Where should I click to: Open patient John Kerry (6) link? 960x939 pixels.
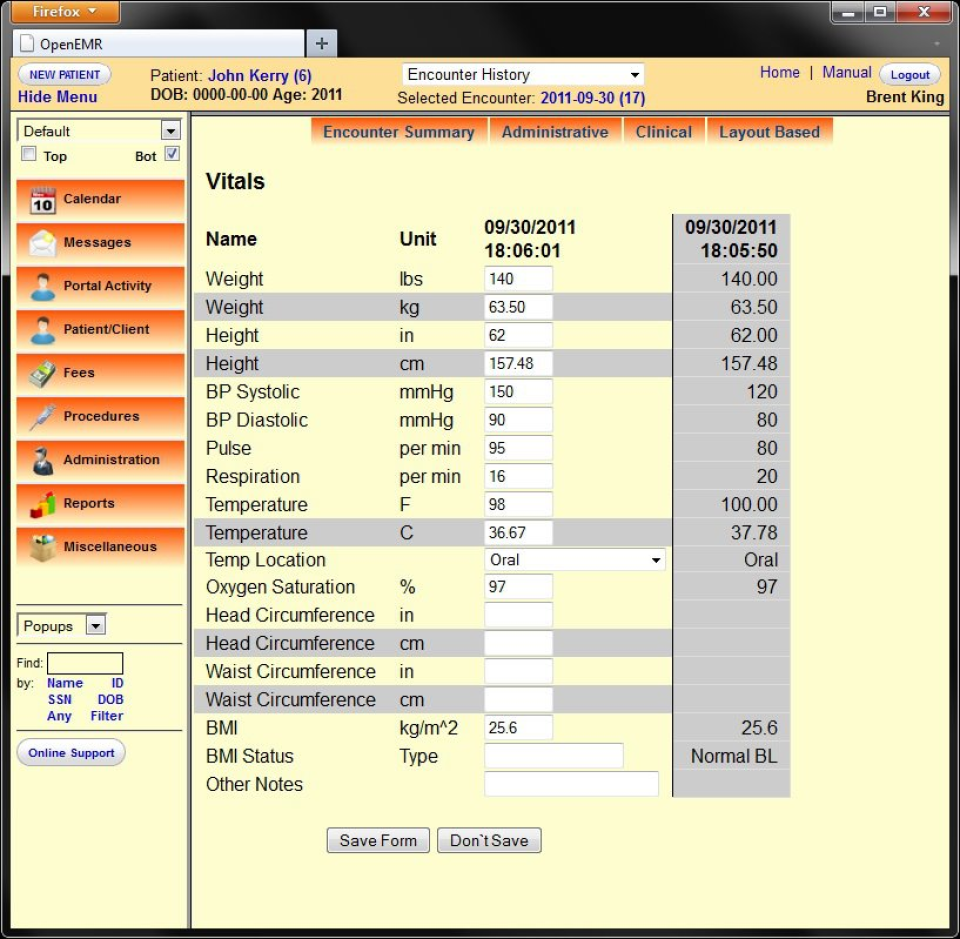260,76
